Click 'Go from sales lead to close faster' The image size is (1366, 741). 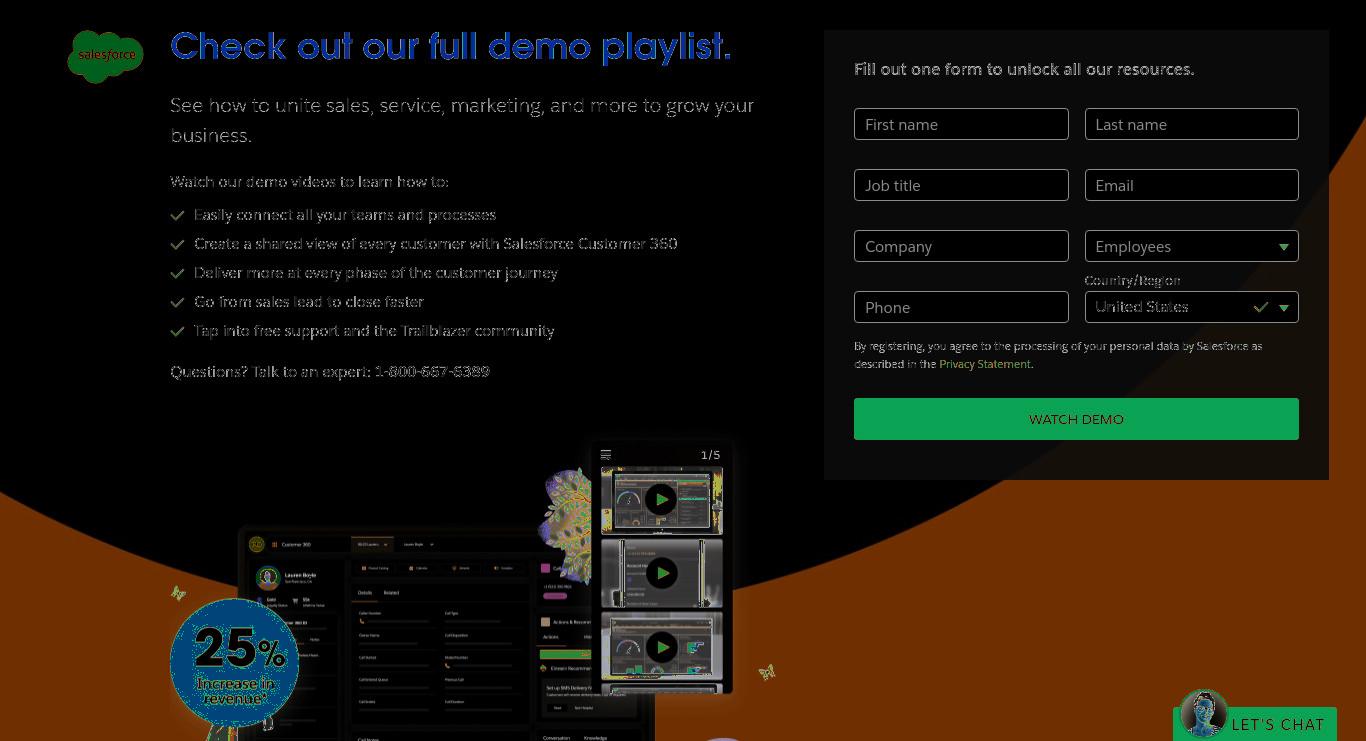pyautogui.click(x=309, y=302)
